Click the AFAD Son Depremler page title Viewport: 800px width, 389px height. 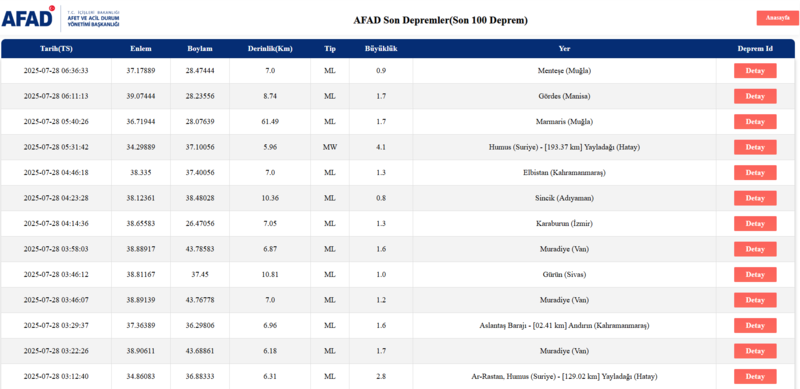[x=440, y=20]
